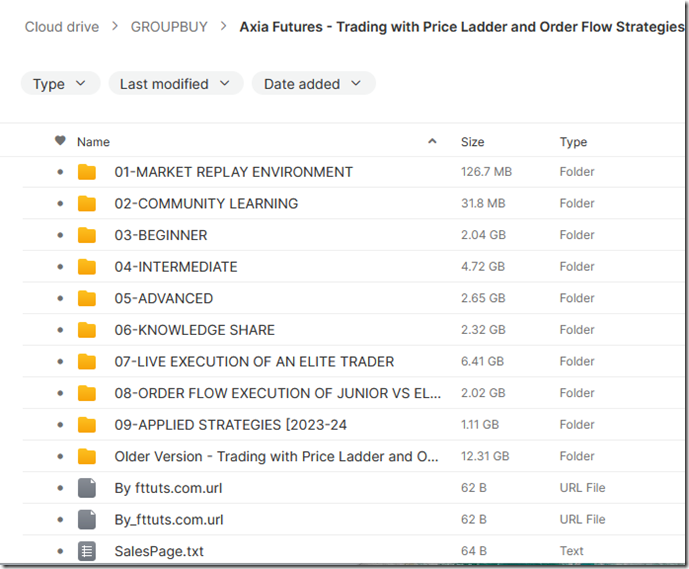Click folder icon for 01-MARKET REPLAY ENVIRONMENT
Screen dimensions: 689x569
pos(87,172)
